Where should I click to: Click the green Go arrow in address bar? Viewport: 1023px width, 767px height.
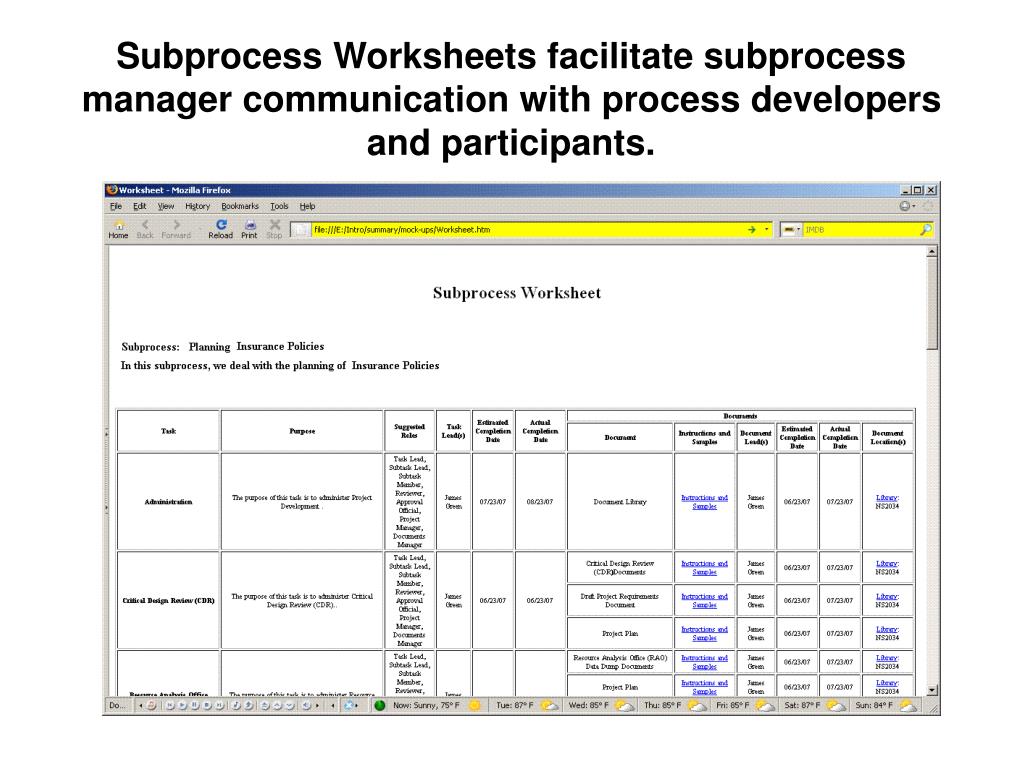752,230
